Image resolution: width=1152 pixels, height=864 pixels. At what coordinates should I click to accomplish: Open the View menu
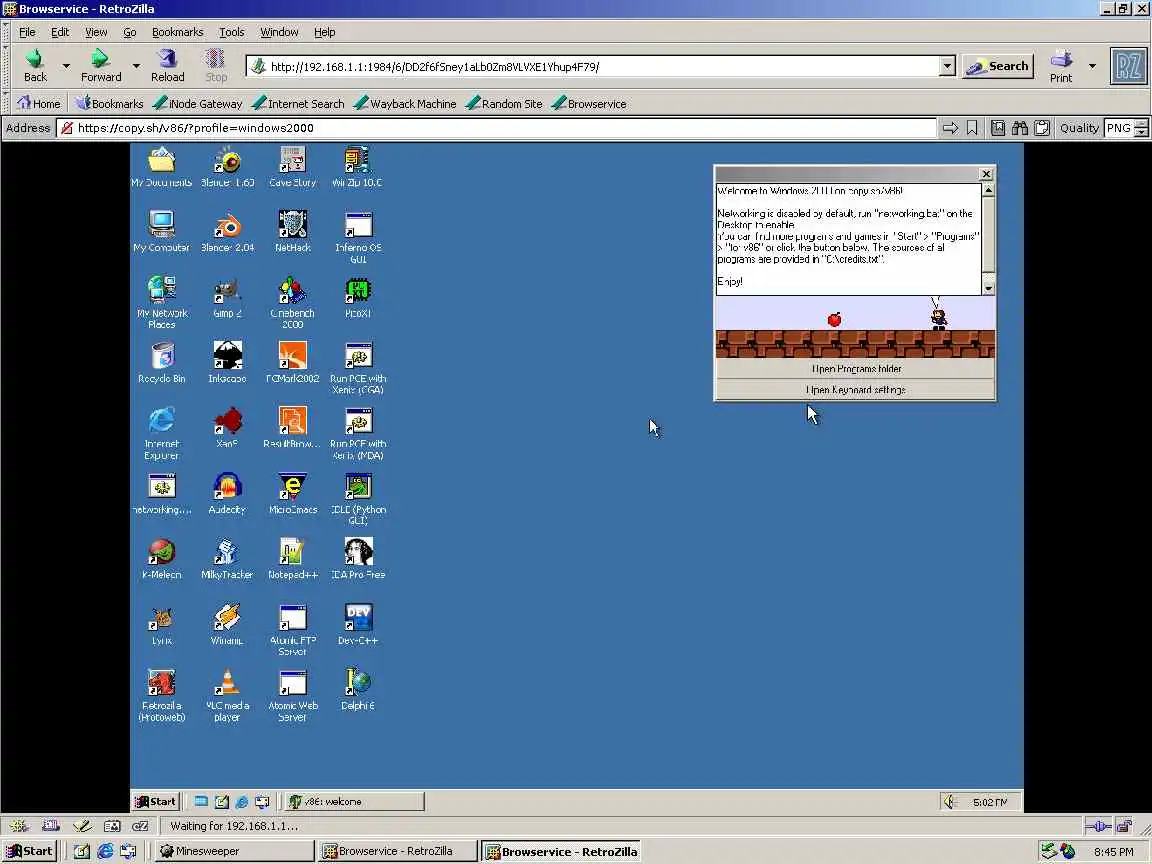[x=96, y=32]
